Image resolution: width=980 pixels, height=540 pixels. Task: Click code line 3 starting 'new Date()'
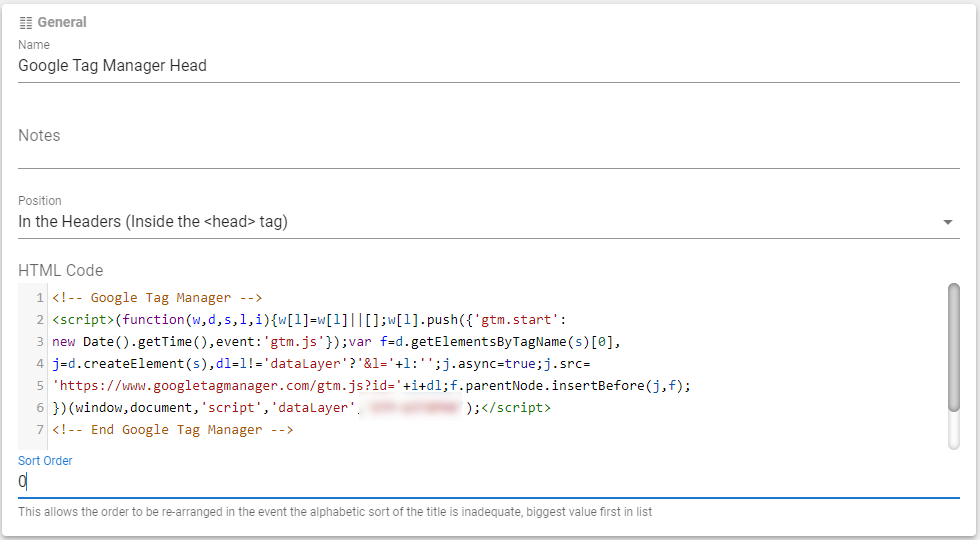pos(336,342)
